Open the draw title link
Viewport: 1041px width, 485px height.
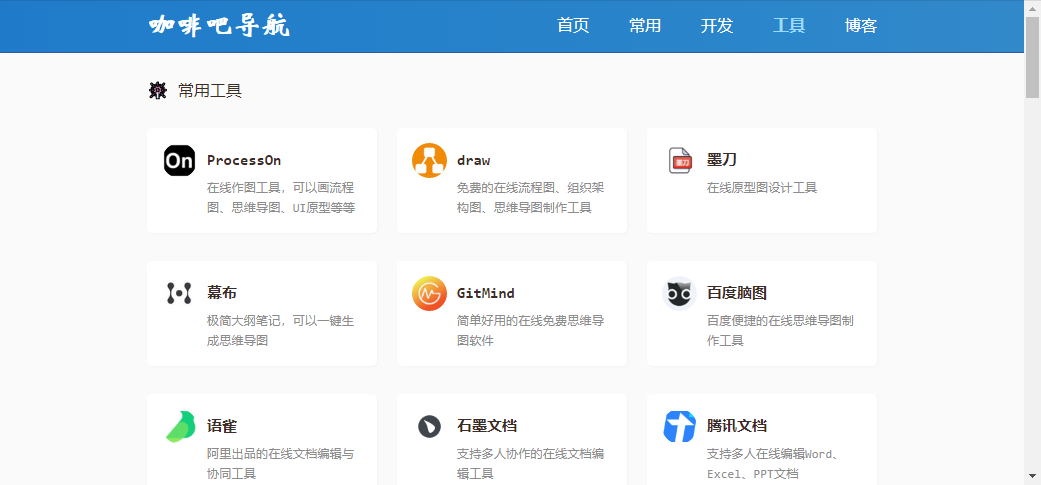[473, 161]
